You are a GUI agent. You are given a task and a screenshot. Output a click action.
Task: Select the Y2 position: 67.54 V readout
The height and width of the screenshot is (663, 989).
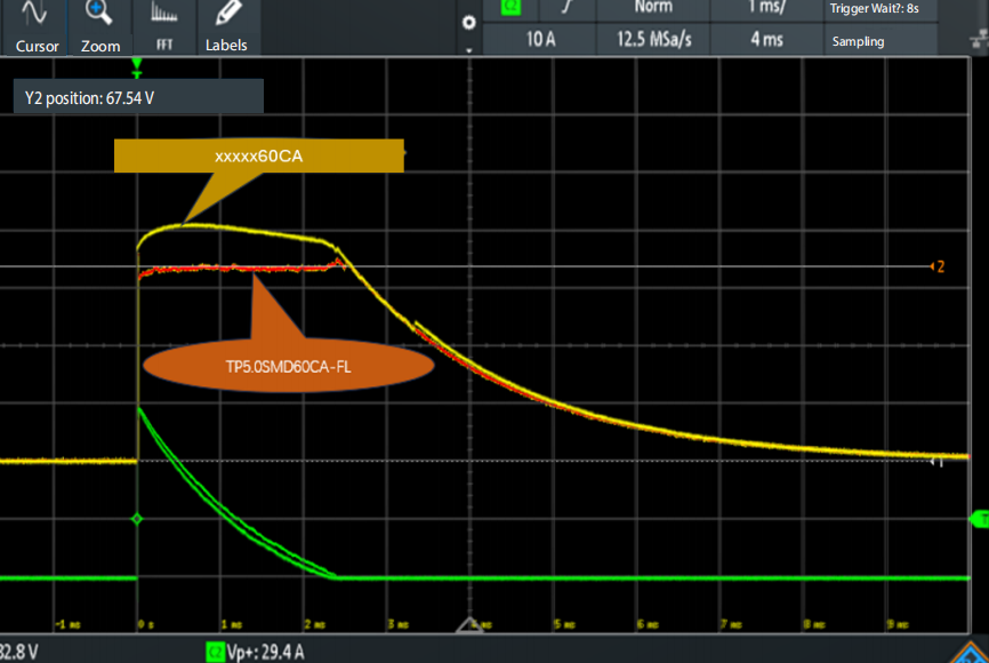coord(138,97)
